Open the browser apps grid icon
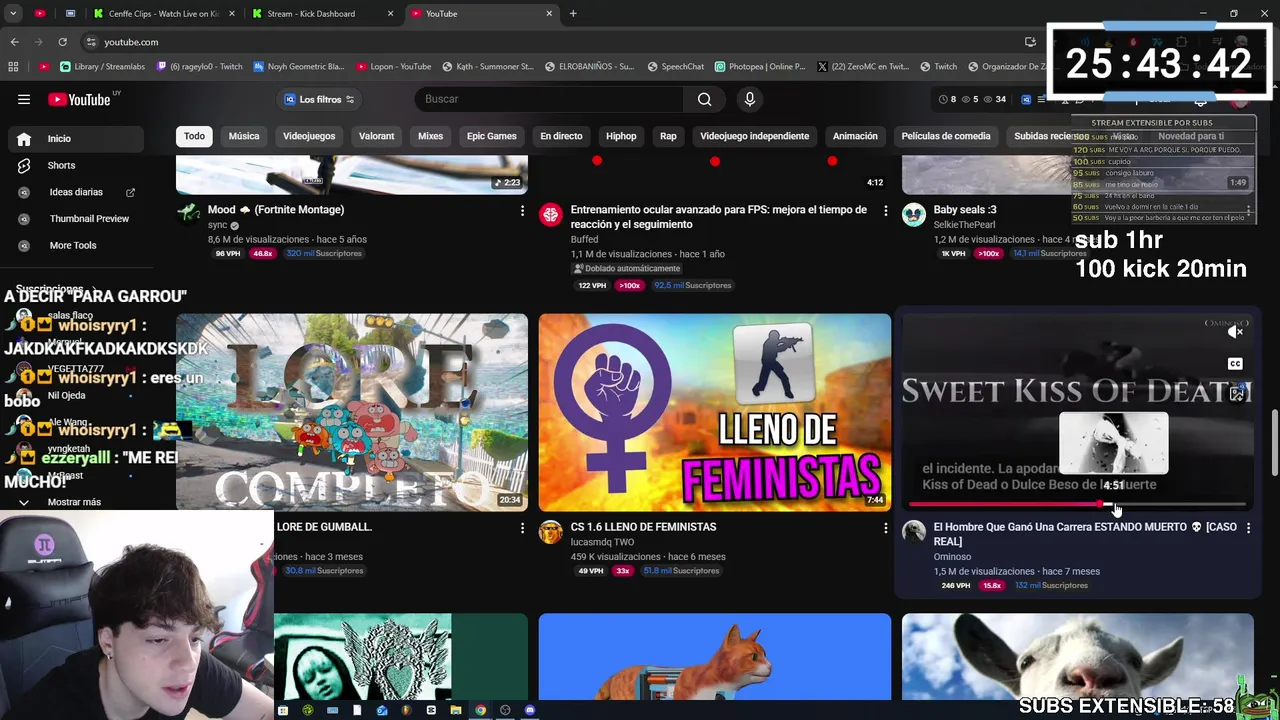This screenshot has height=720, width=1280. (x=13, y=67)
